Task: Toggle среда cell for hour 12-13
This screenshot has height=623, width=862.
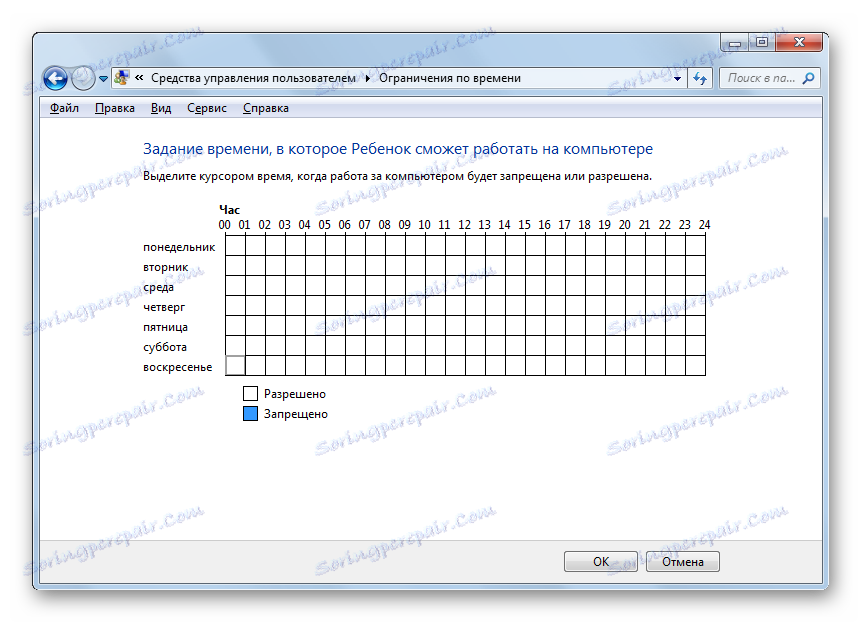Action: (476, 285)
